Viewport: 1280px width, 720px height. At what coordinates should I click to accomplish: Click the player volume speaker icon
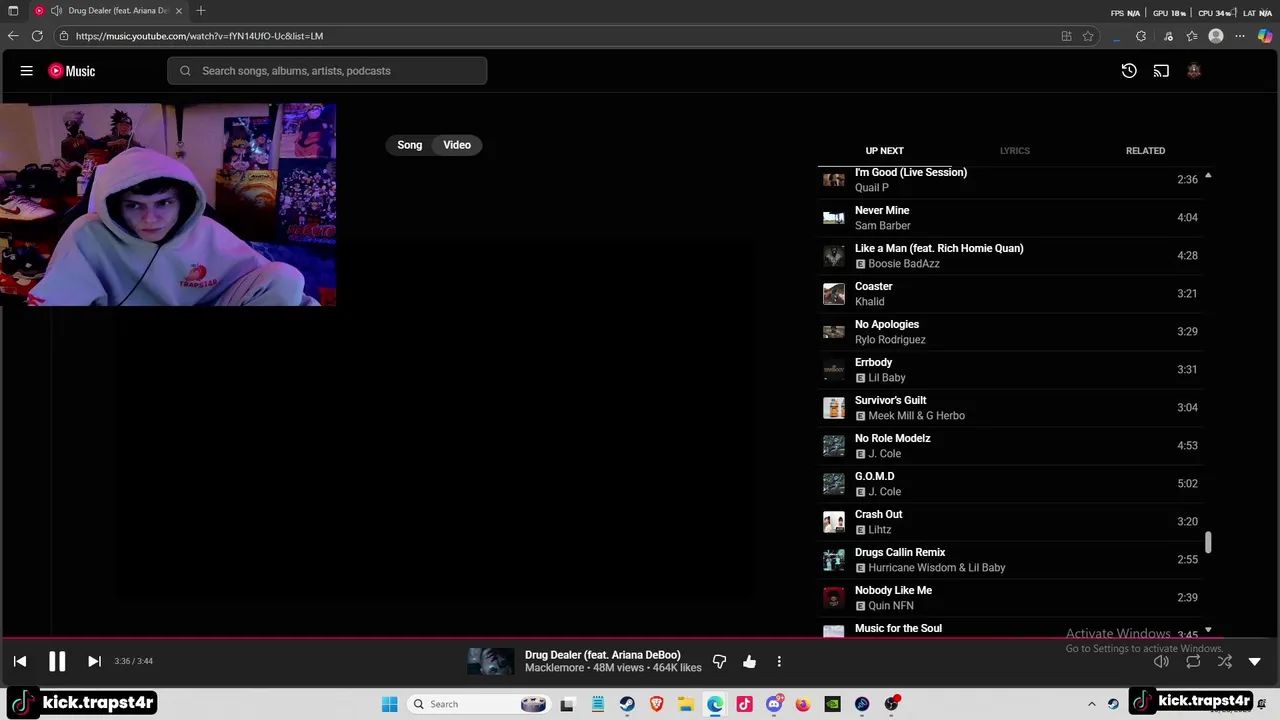coord(1161,661)
